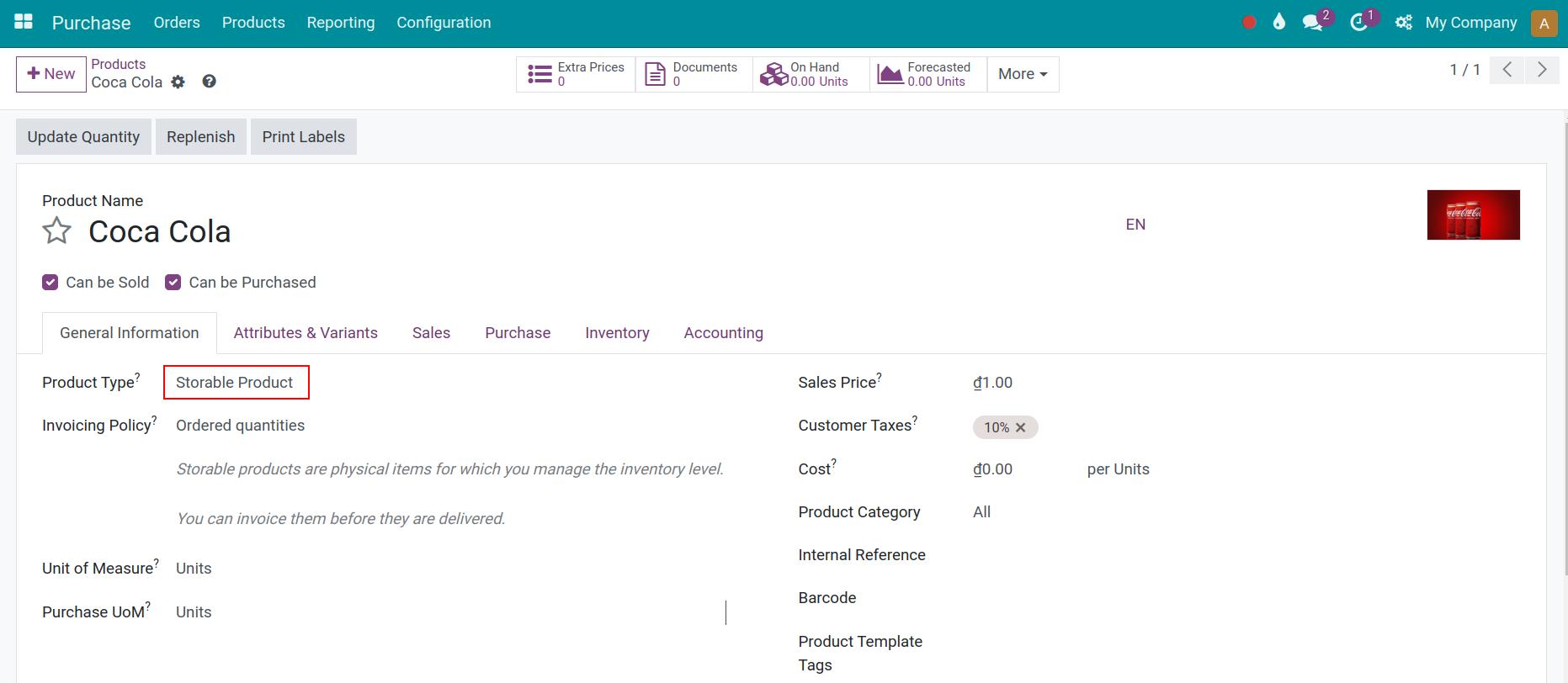Switch to Sales tab

[x=431, y=333]
